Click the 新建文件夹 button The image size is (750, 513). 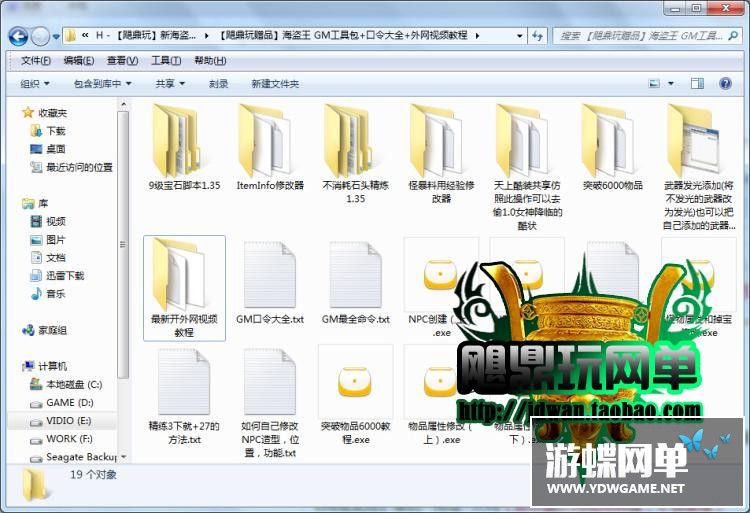(275, 84)
